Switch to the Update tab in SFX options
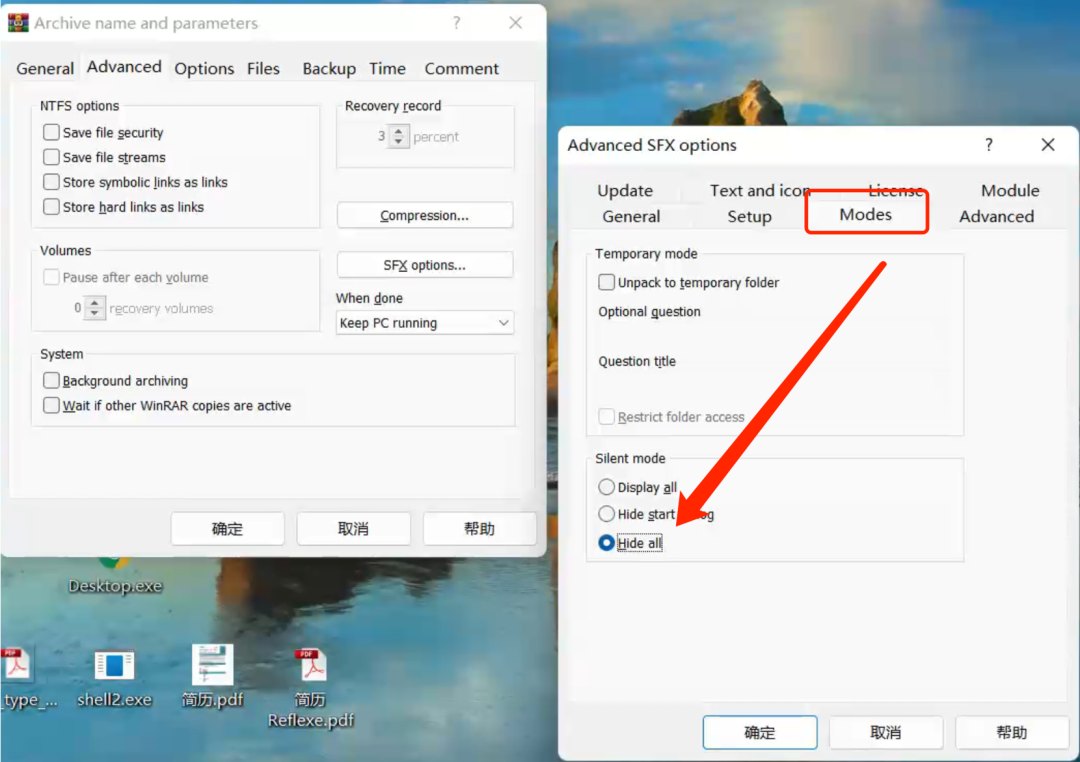 click(625, 190)
